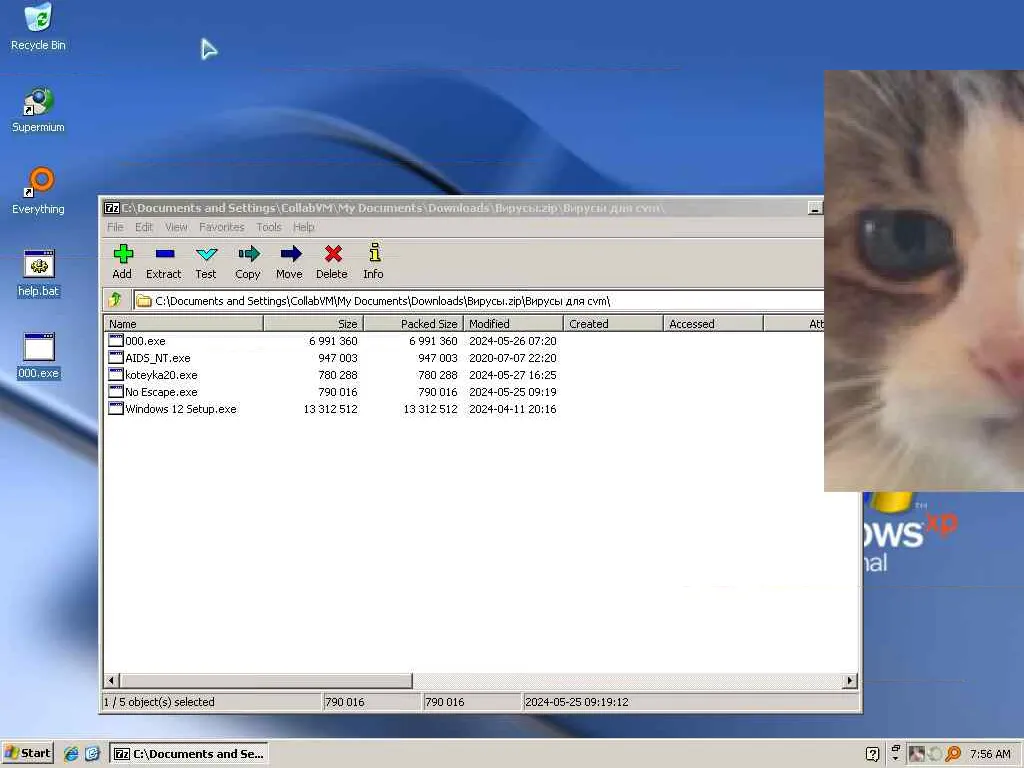
Task: Click the Move toolbar icon
Action: point(291,253)
